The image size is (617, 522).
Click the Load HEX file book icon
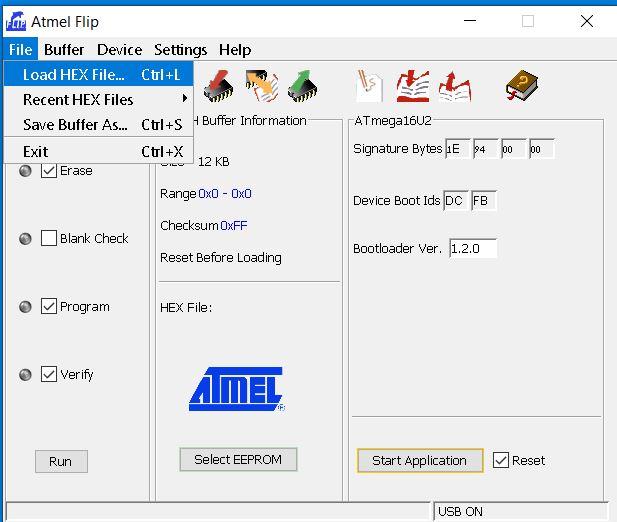pyautogui.click(x=412, y=86)
